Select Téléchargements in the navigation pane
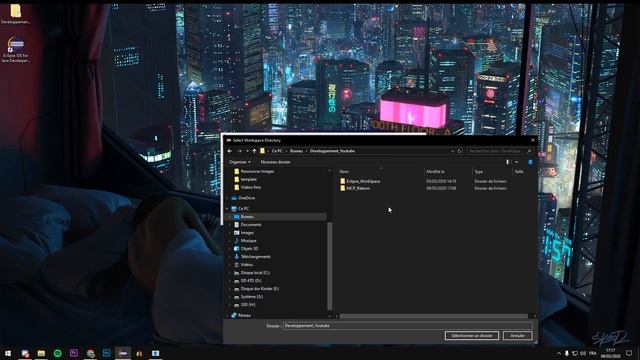This screenshot has height=360, width=640. point(252,257)
